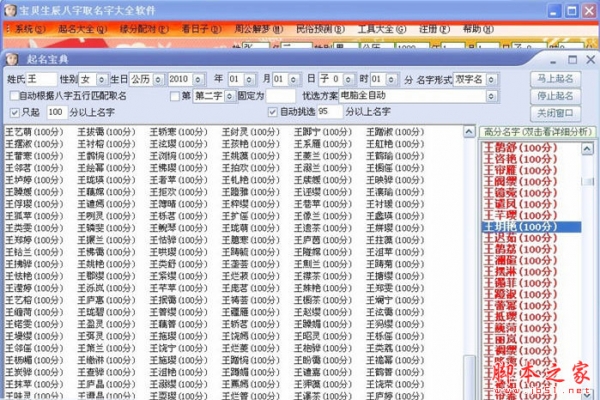Click the 起名宝典 dialog title icon
Screen dimensions: 600x400
coord(12,59)
